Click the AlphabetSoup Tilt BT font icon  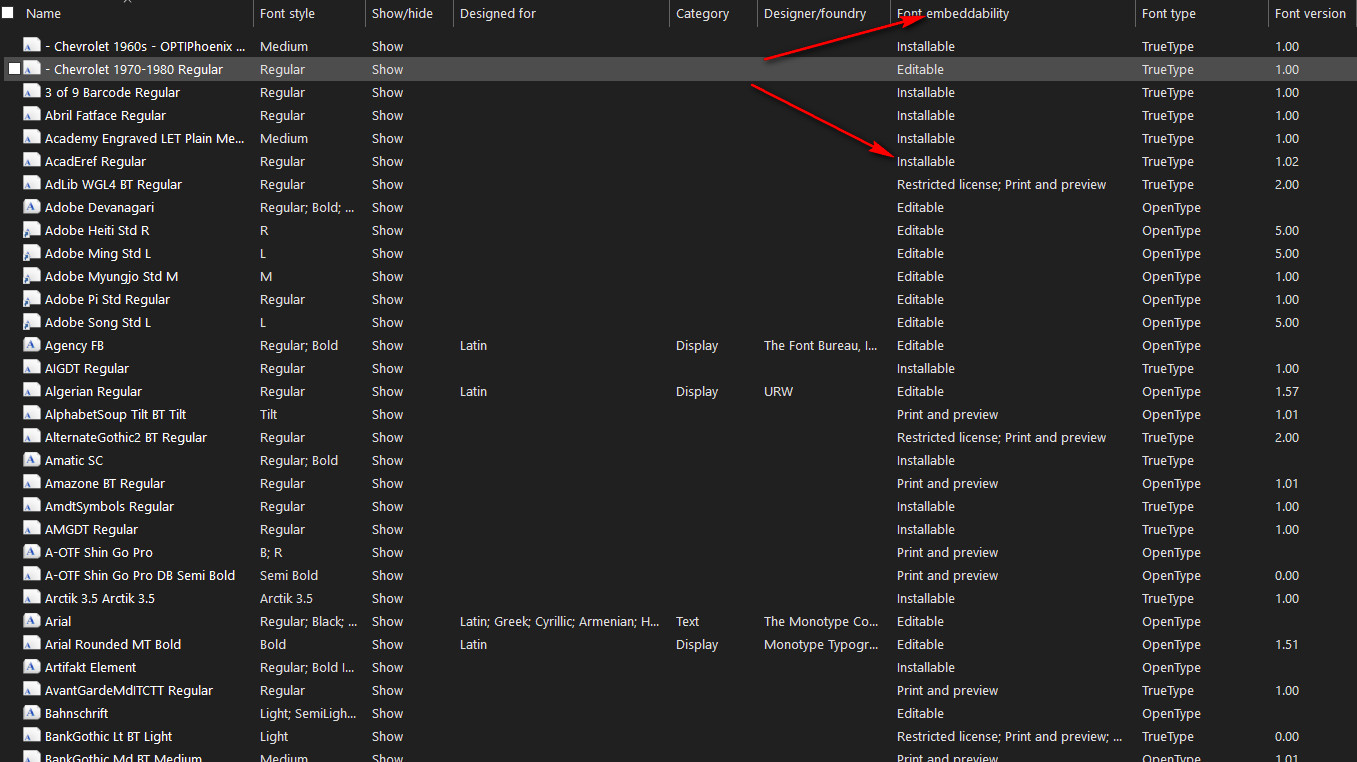(32, 414)
